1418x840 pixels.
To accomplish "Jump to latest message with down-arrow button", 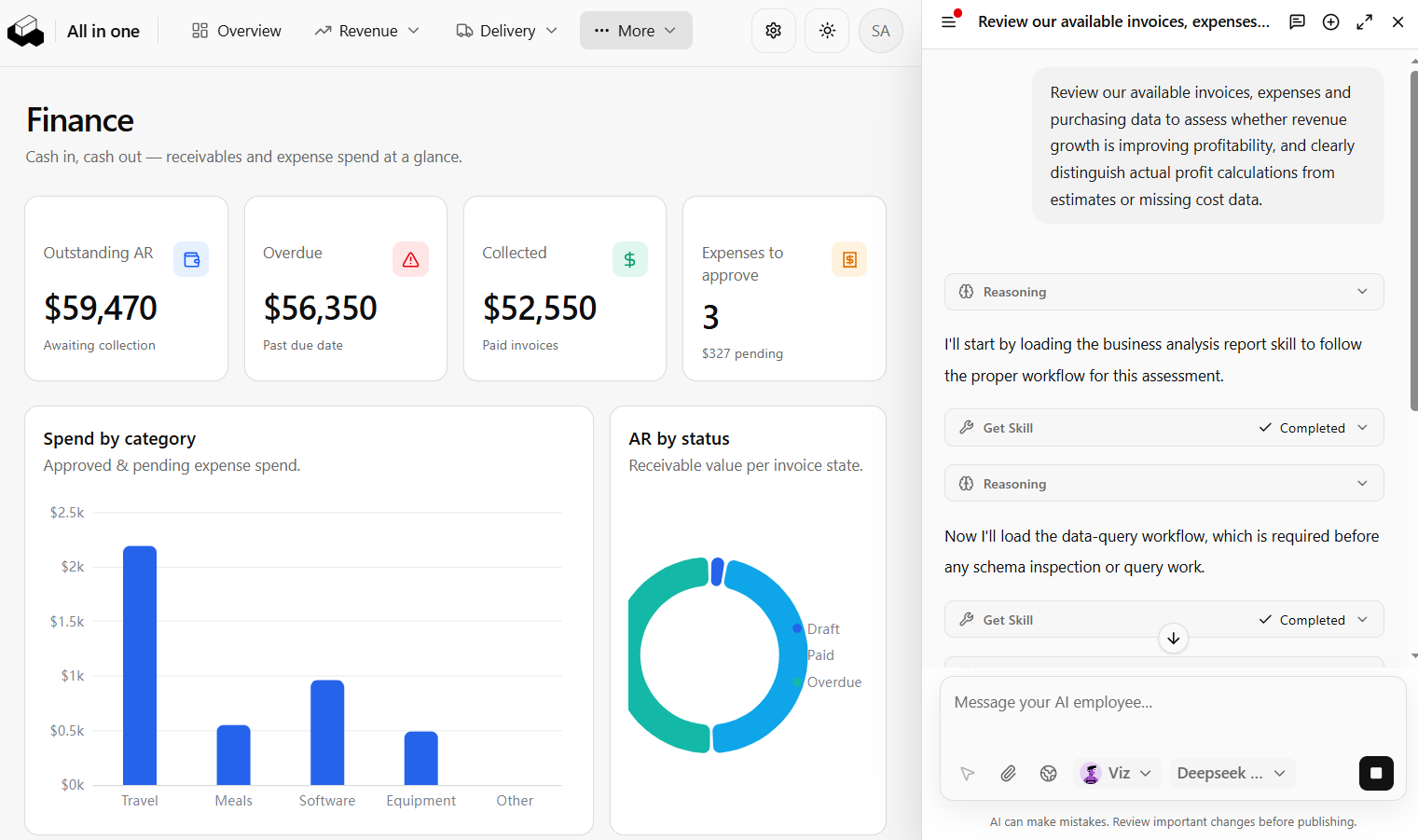I will tap(1174, 639).
